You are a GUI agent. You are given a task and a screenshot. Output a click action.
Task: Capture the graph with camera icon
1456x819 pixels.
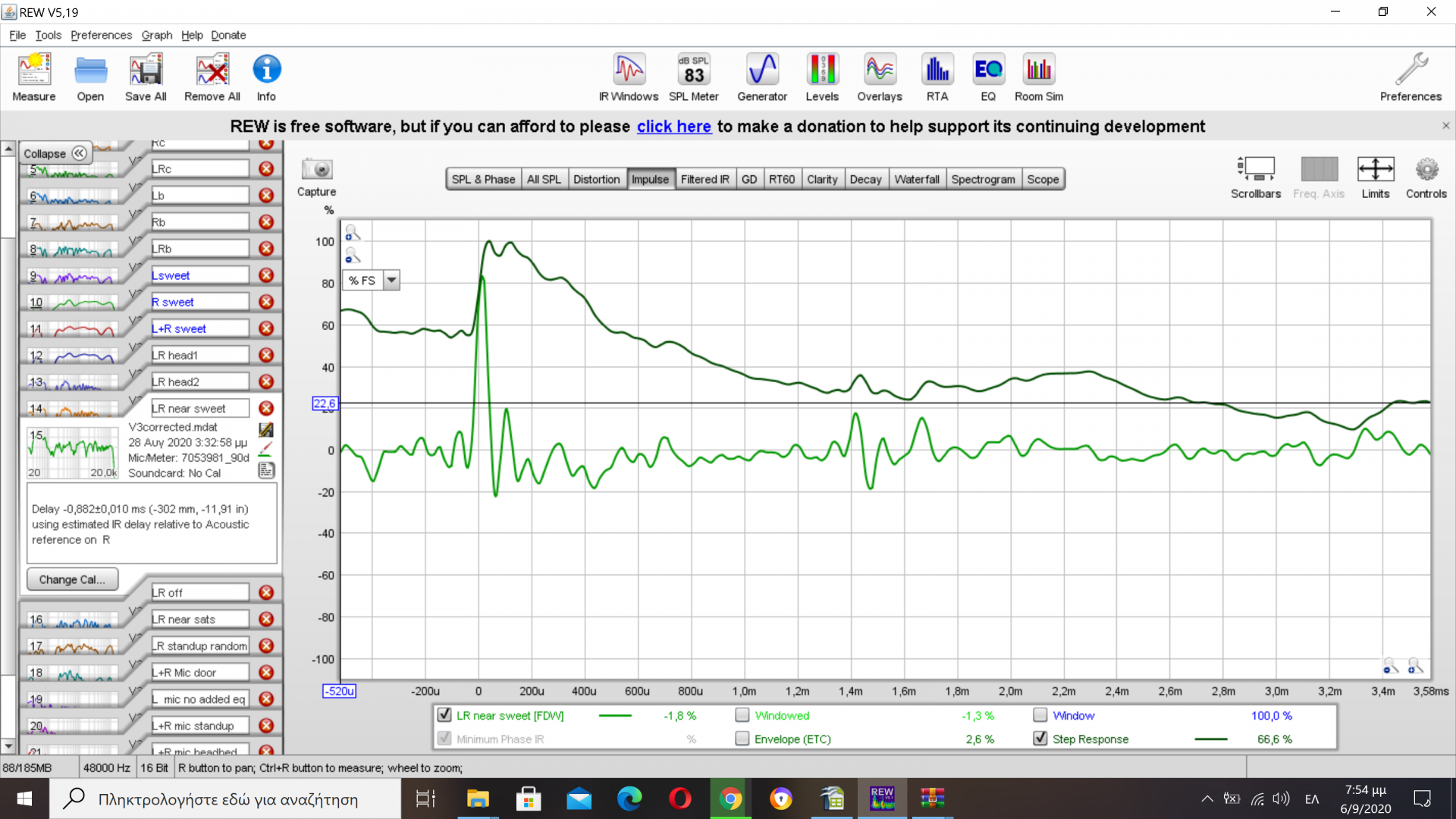[317, 169]
